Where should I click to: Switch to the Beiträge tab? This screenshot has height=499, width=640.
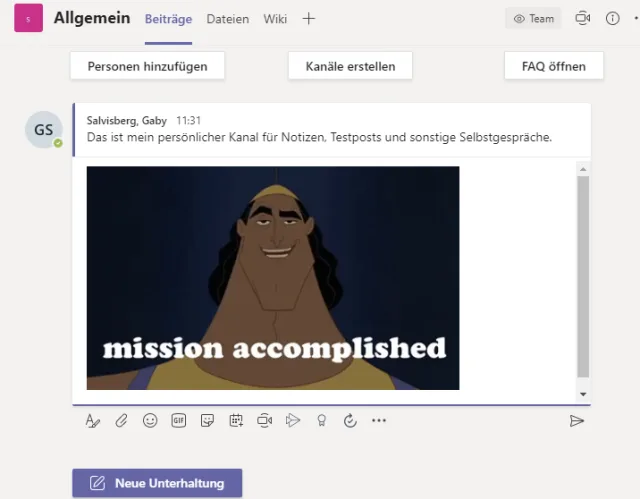(x=168, y=19)
